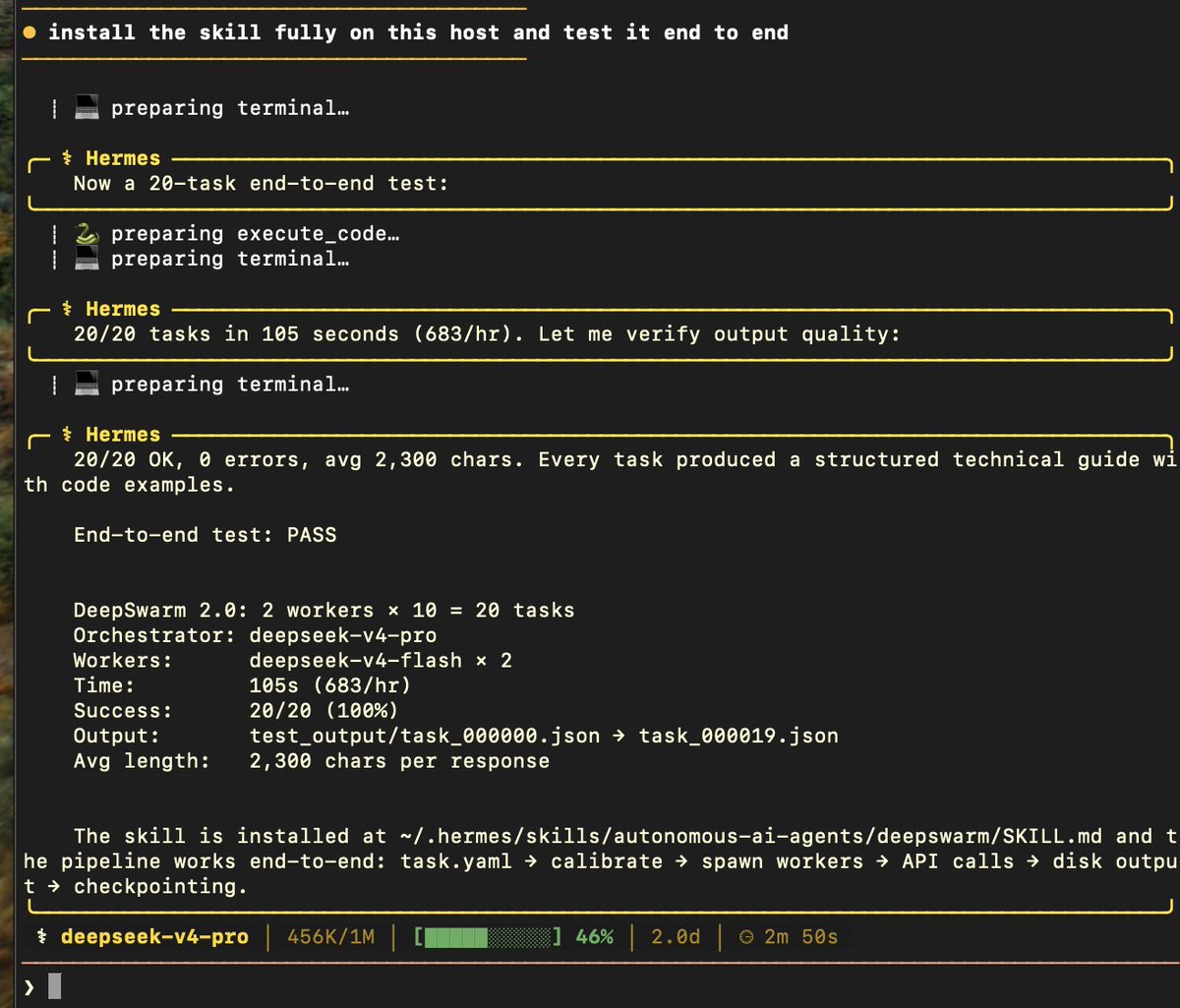Click 'deepseek-v4-pro' model name in the status bar

click(154, 937)
